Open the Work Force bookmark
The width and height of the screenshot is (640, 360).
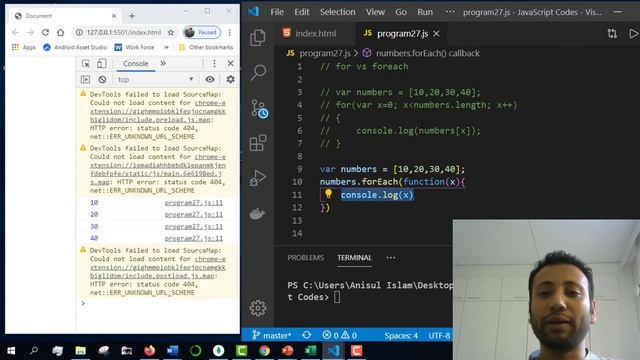coord(134,47)
